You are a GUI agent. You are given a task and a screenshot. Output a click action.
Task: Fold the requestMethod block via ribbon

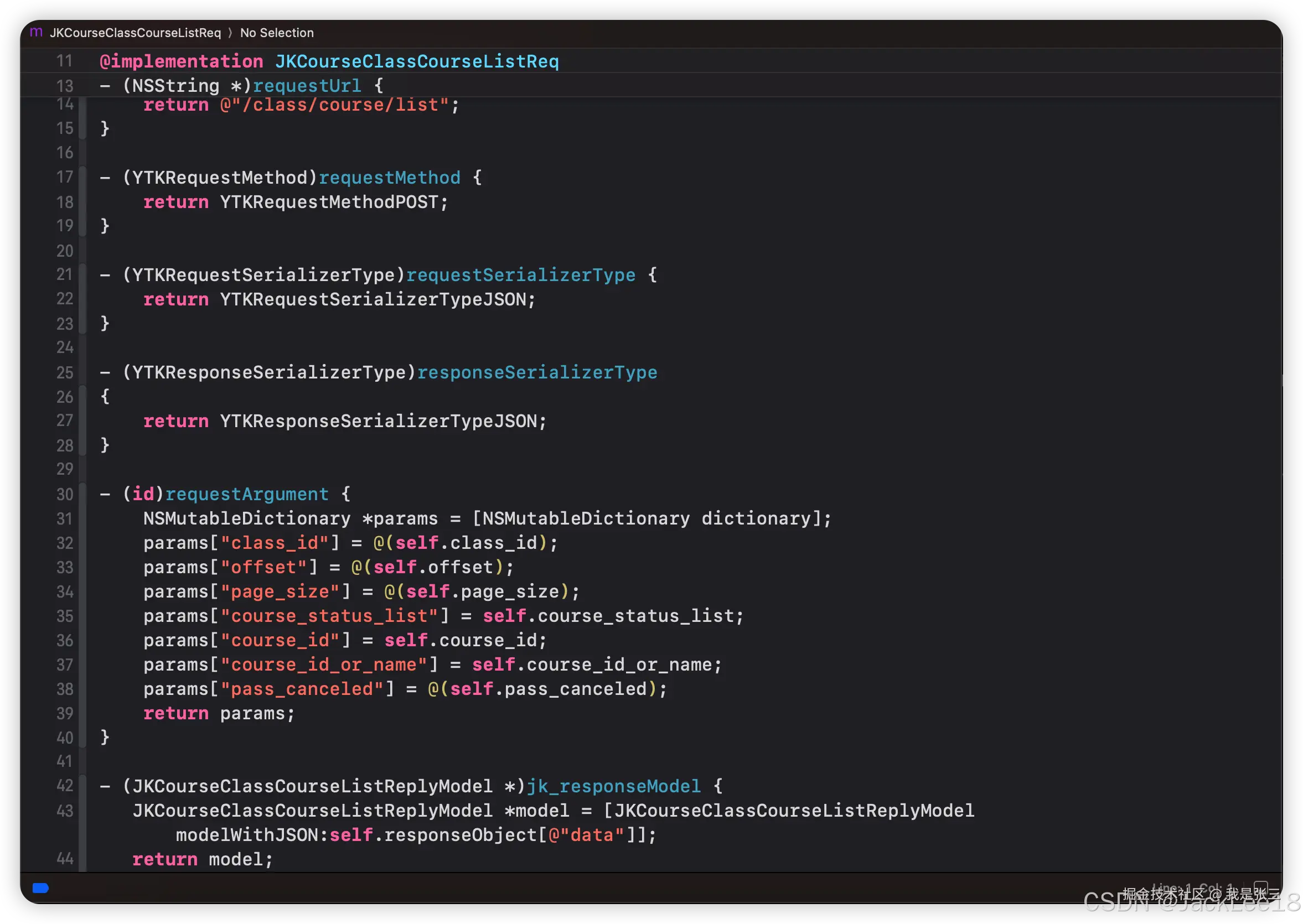tap(83, 201)
